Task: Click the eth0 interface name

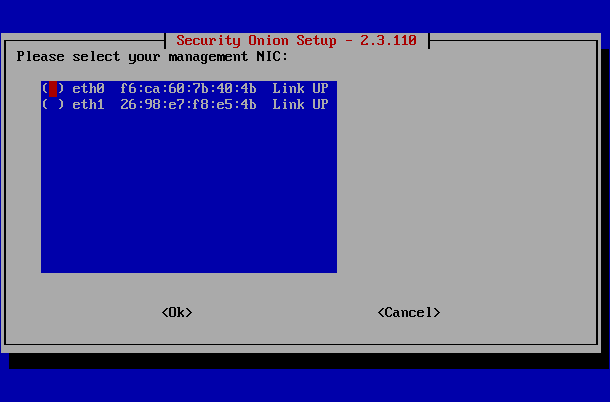Action: click(x=88, y=89)
